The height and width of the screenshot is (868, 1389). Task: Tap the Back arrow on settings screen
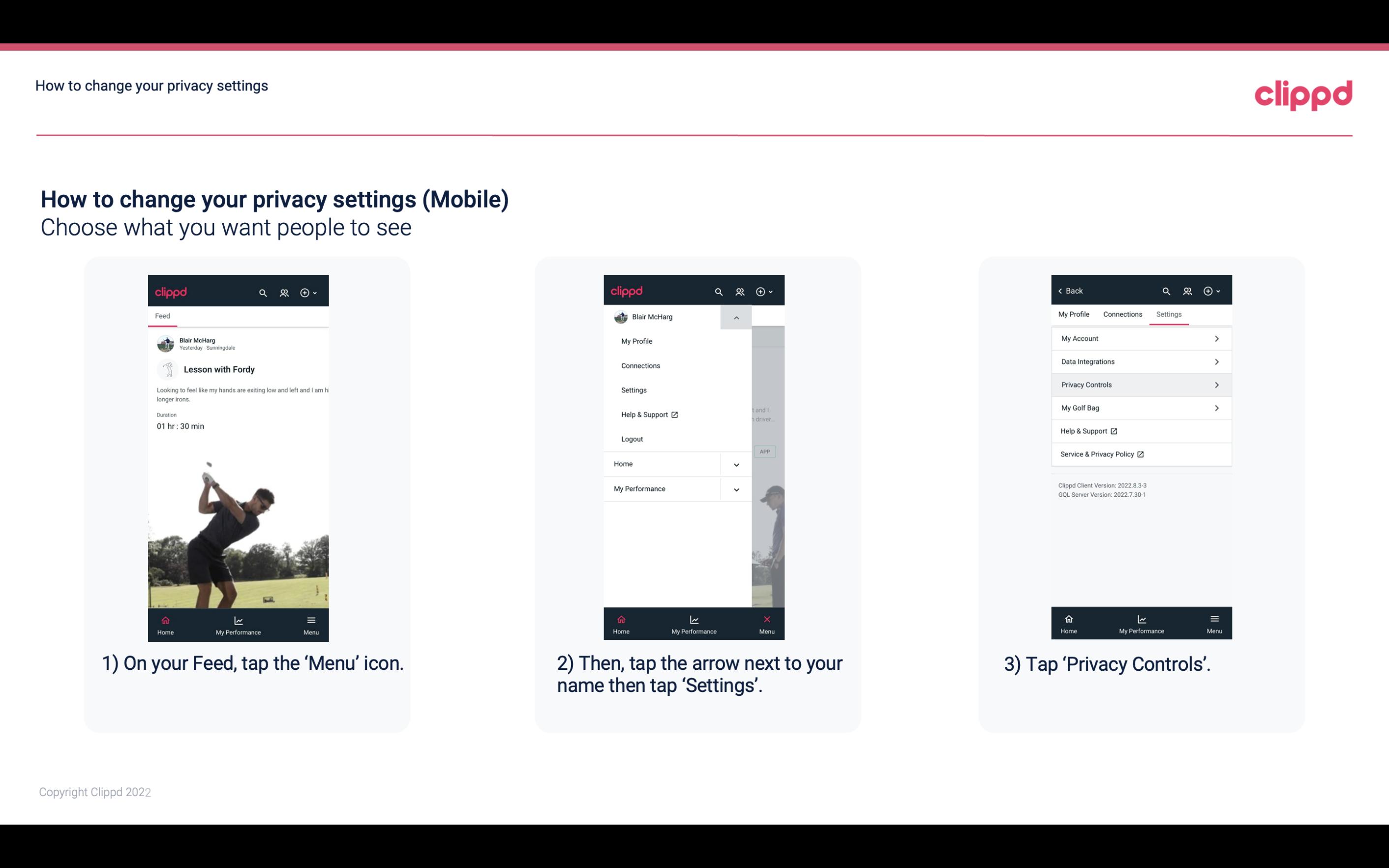point(1068,290)
